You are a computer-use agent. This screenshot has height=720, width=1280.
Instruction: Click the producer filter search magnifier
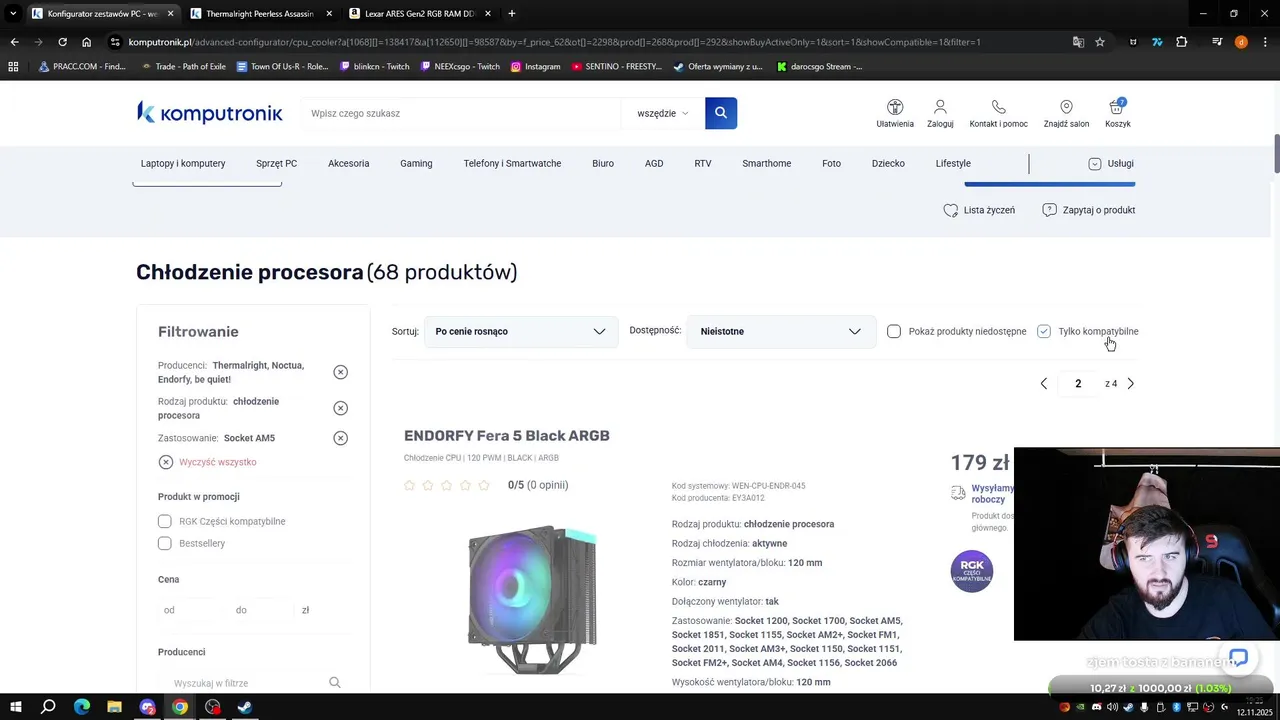(x=335, y=683)
